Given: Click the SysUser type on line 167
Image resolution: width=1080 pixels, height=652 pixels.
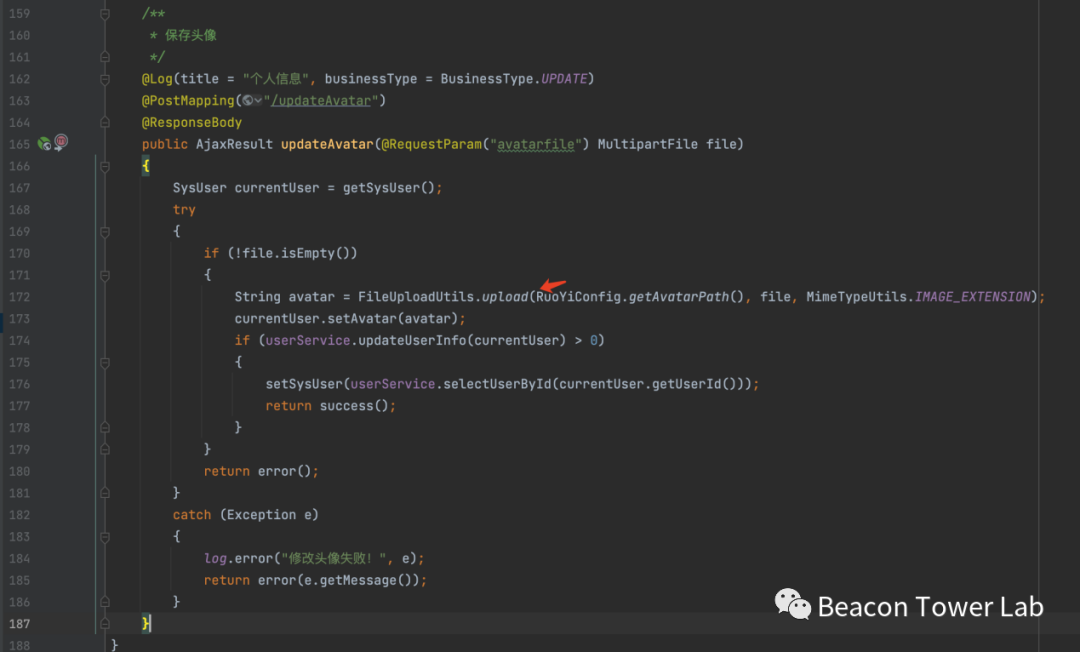Looking at the screenshot, I should point(200,188).
